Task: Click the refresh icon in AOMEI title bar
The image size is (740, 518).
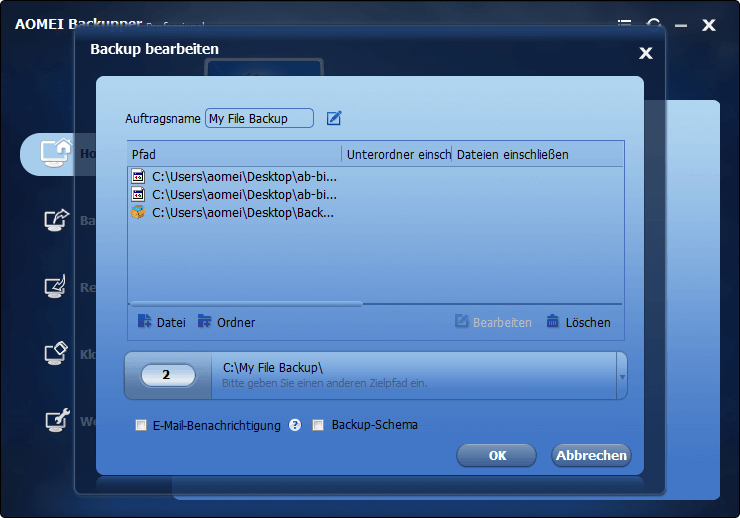Action: point(654,24)
